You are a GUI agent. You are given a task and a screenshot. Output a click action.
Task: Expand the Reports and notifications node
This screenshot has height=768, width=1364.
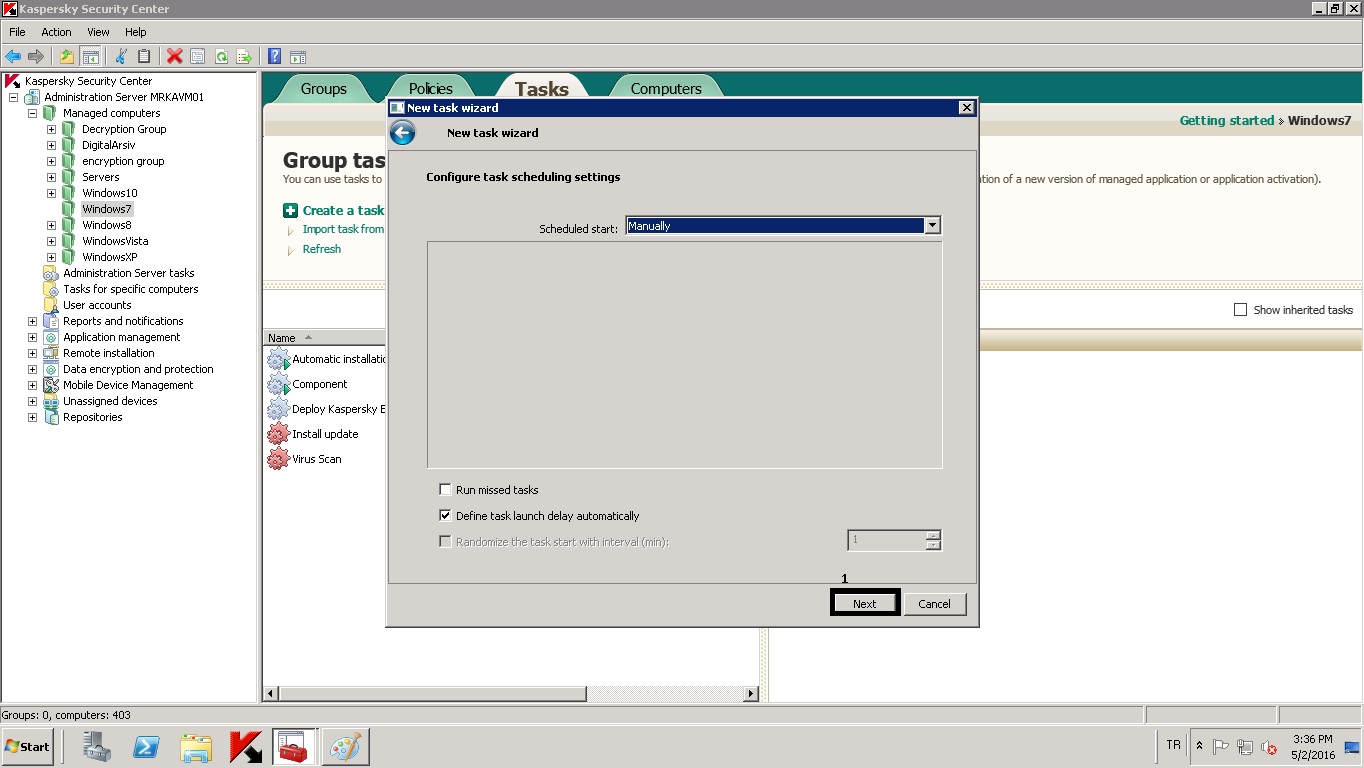pyautogui.click(x=32, y=321)
